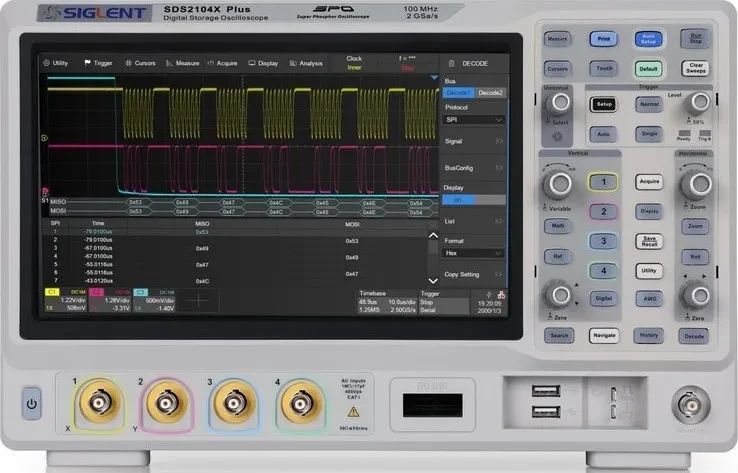
Task: Toggle the Digital channels button
Action: (603, 298)
